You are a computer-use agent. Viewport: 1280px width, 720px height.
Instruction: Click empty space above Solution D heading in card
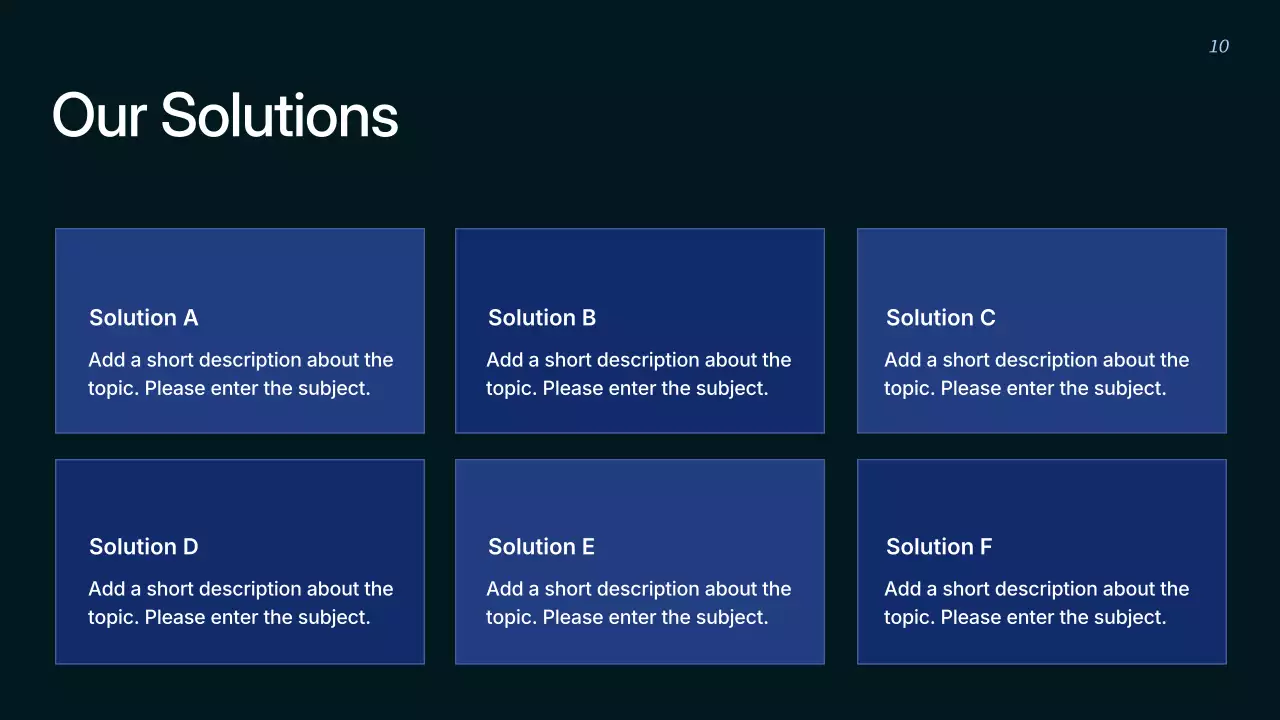coord(240,495)
